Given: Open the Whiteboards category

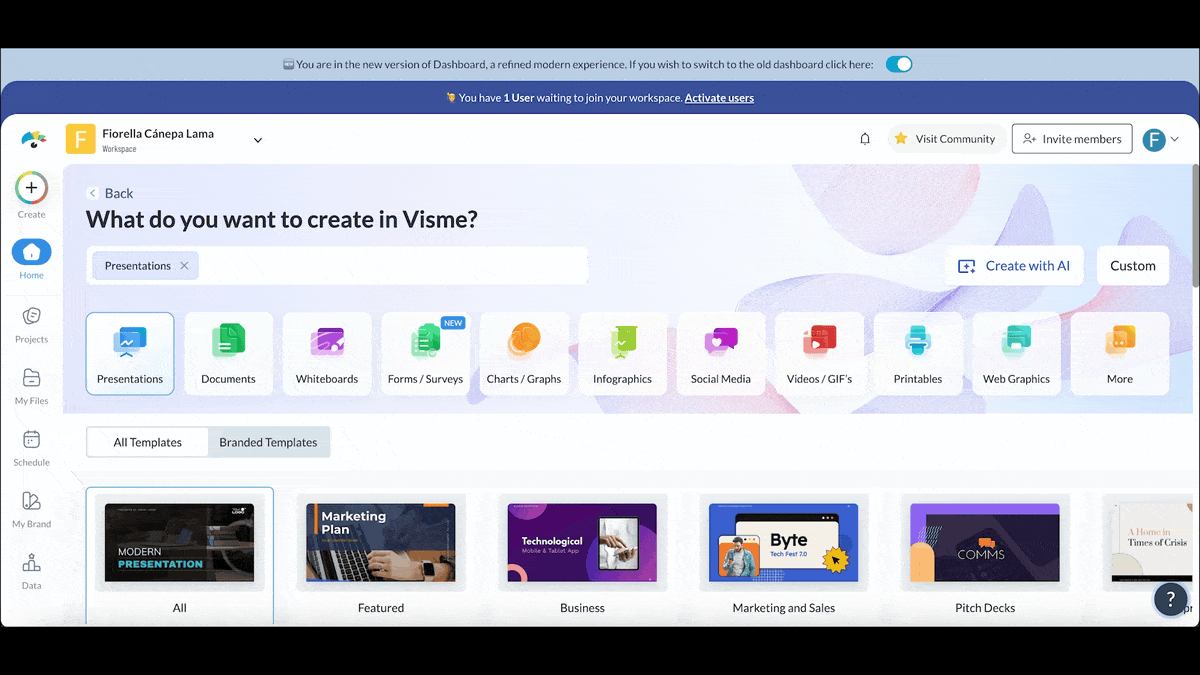Looking at the screenshot, I should (327, 352).
